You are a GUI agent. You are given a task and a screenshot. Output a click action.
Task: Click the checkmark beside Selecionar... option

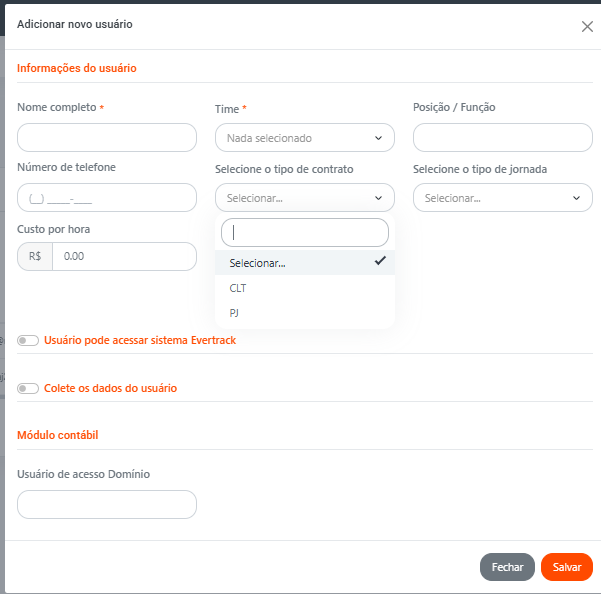[380, 262]
